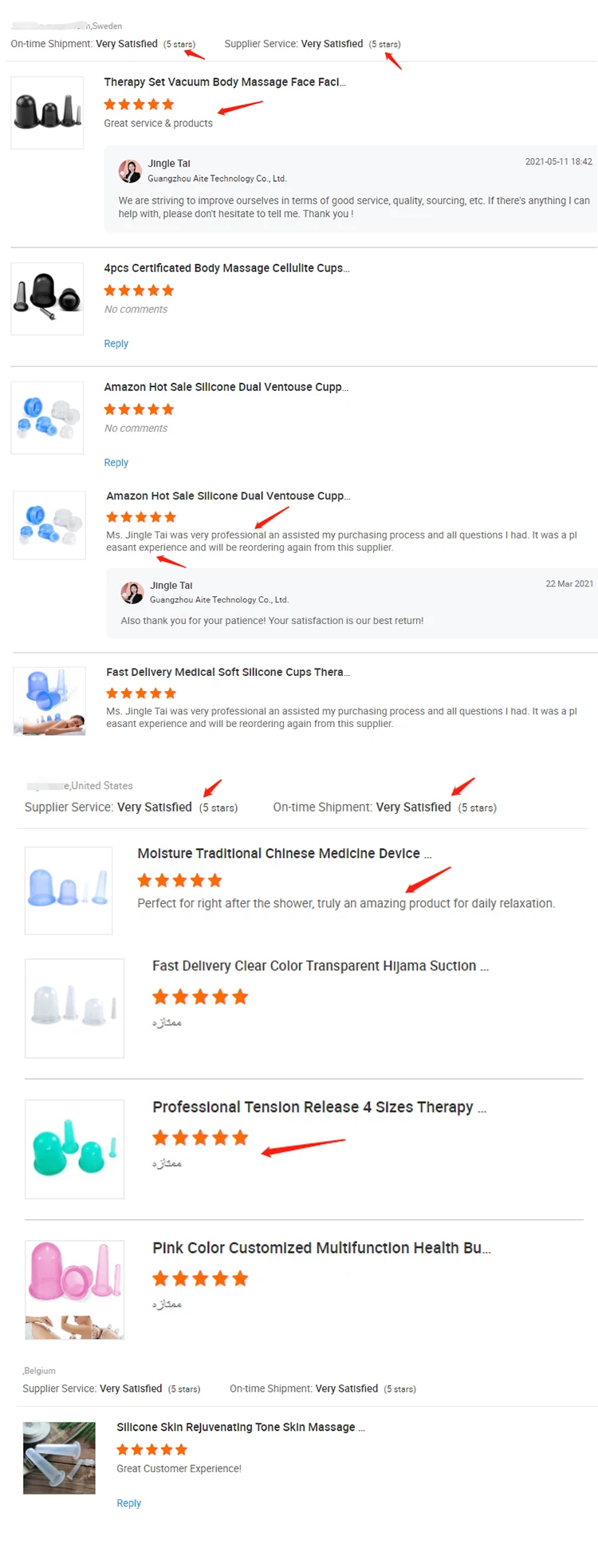Screen dimensions: 598x1568
Task: Click Fast Delivery Medical Soft Silicone Cups title
Action: pos(228,673)
